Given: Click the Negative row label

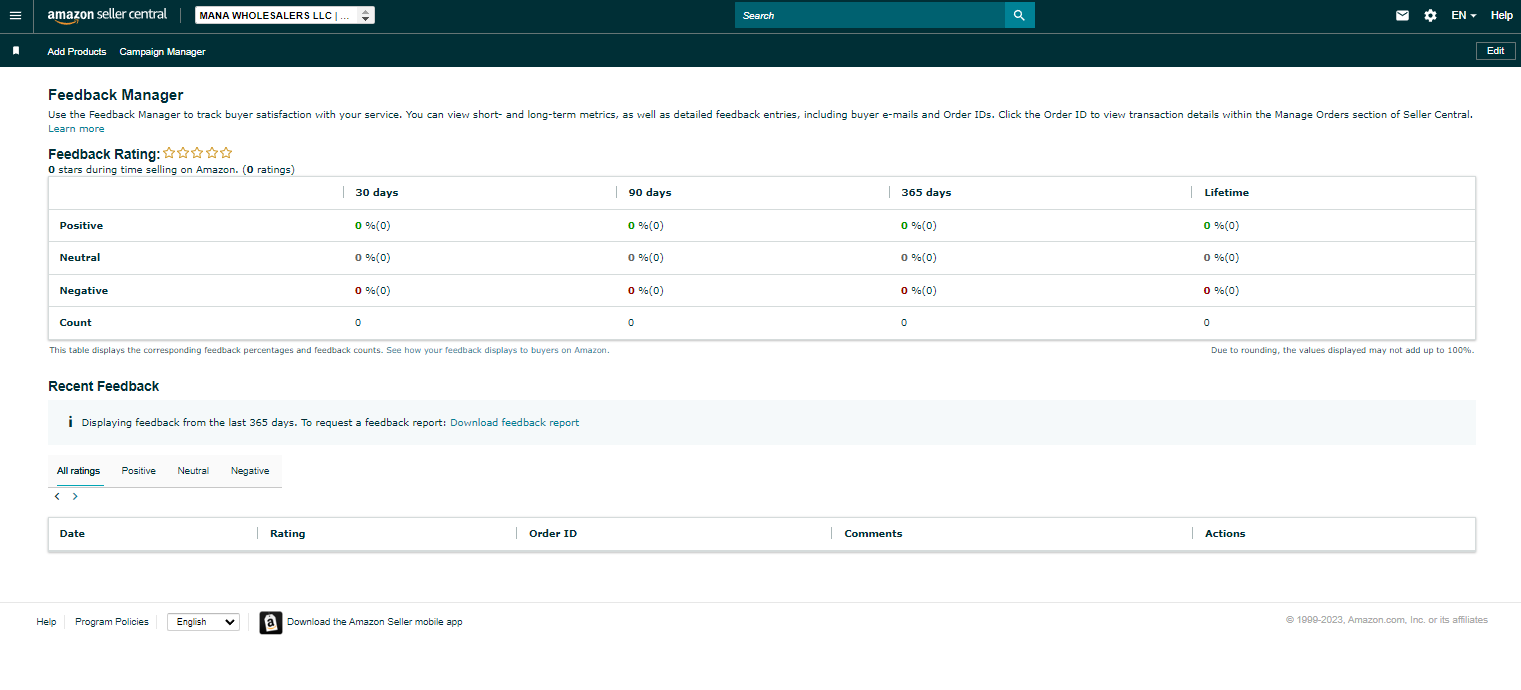Looking at the screenshot, I should (x=84, y=291).
